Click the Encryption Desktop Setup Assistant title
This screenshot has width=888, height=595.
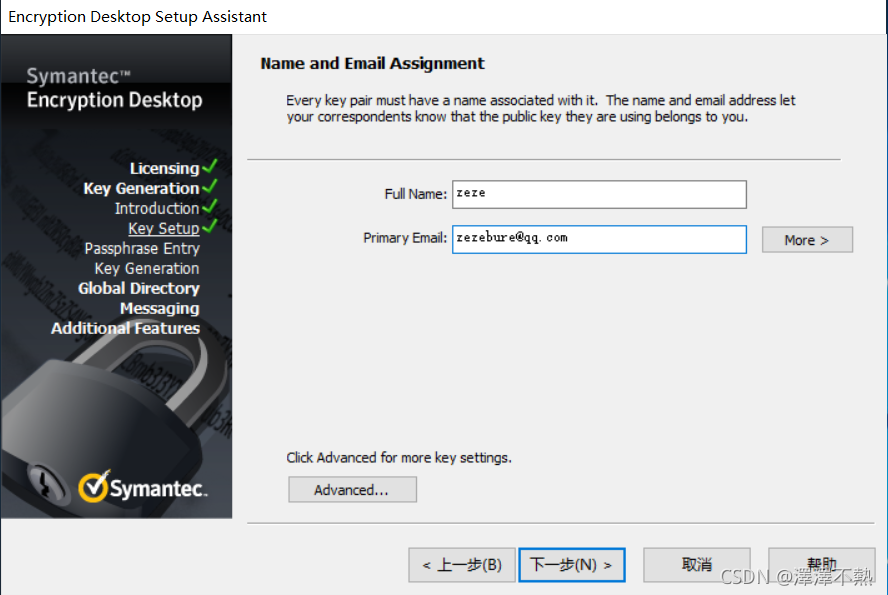(x=137, y=16)
